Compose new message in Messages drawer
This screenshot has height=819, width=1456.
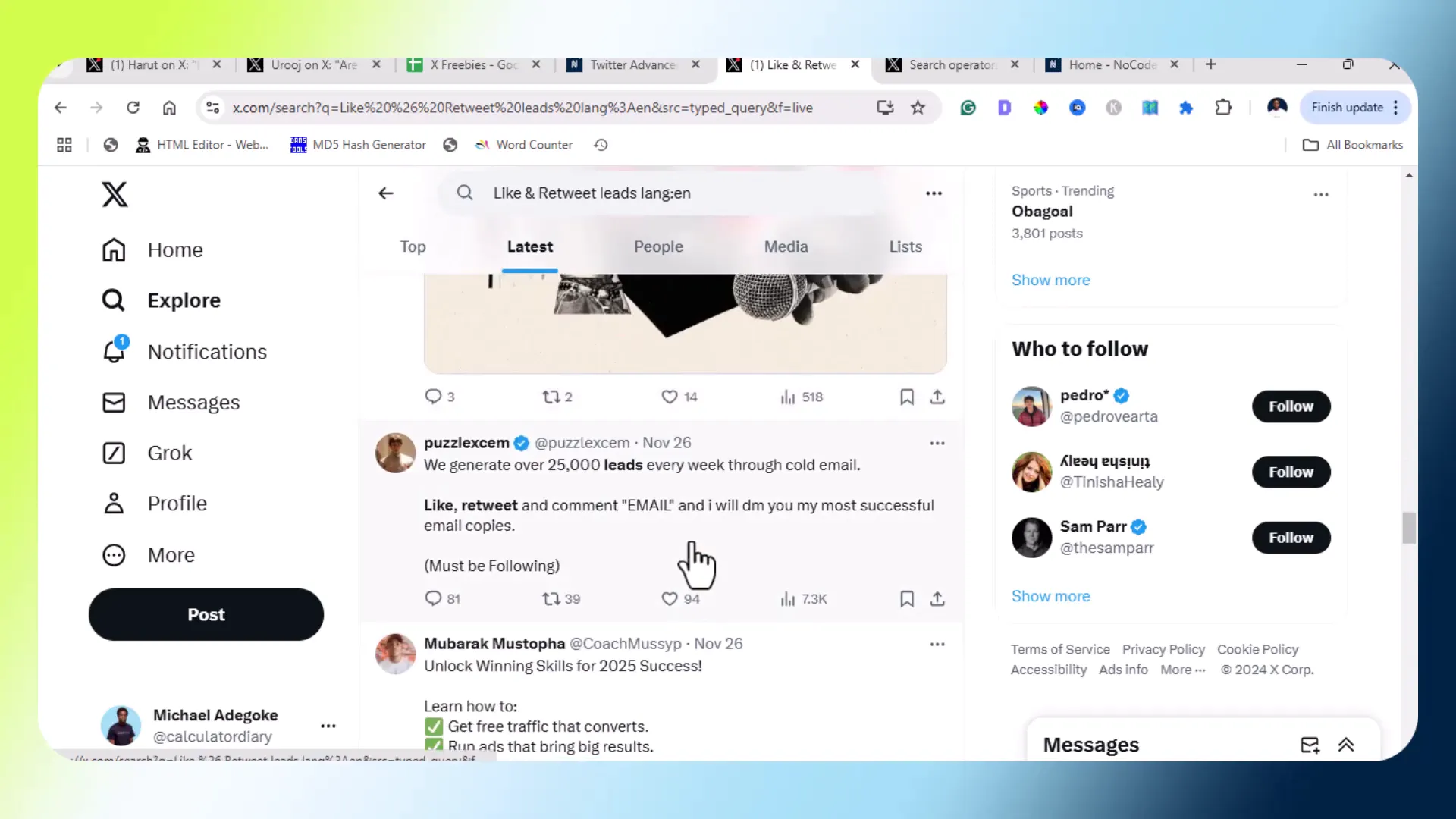click(x=1310, y=745)
